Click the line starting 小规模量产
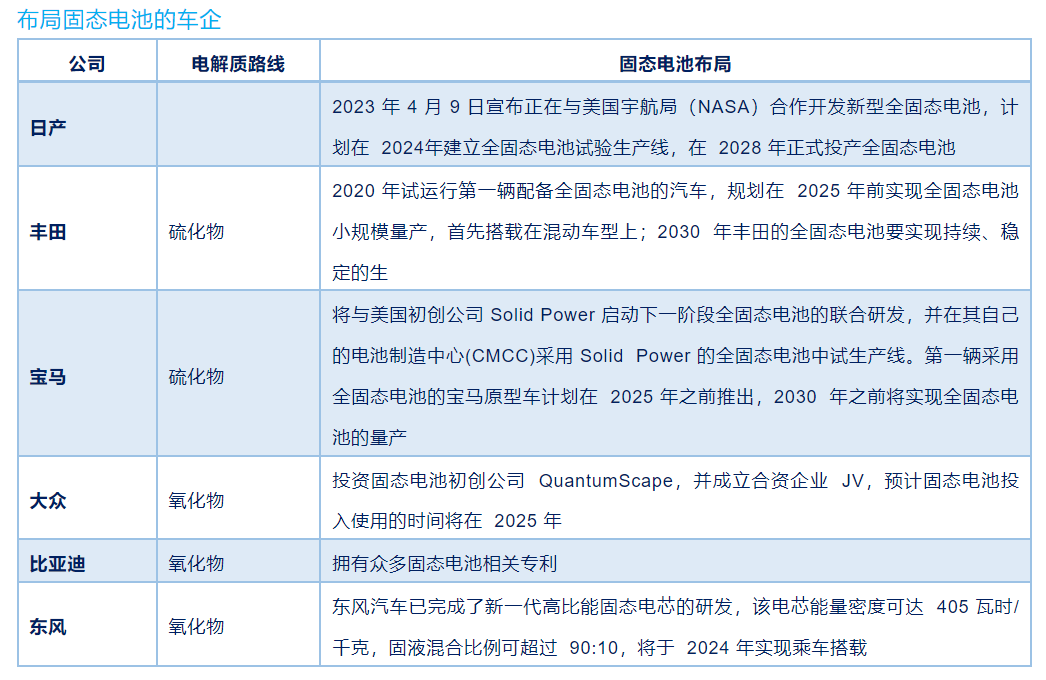Viewport: 1046px width, 680px height. (675, 232)
